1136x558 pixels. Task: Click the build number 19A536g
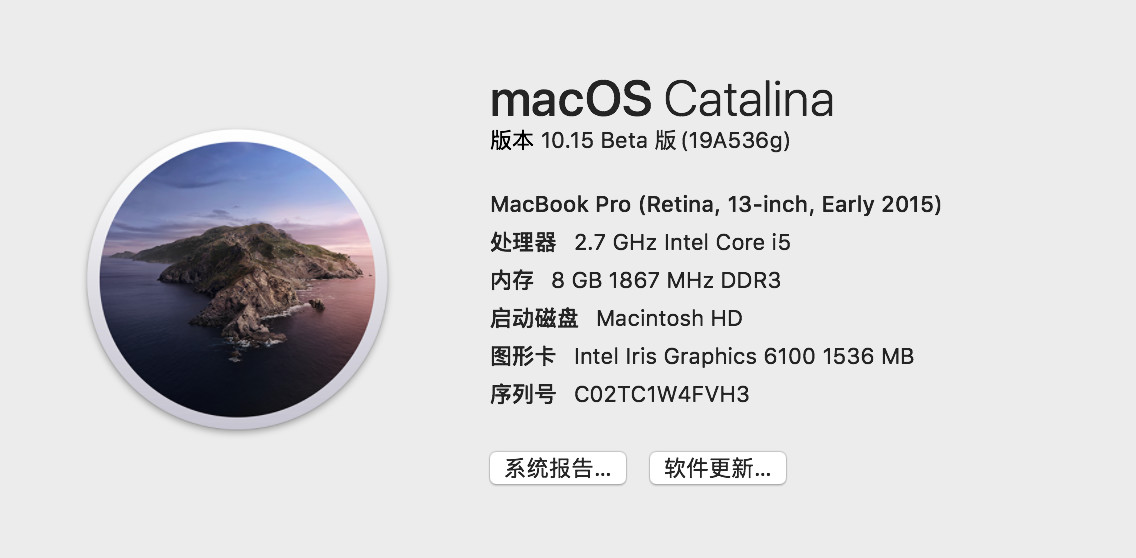pos(736,140)
